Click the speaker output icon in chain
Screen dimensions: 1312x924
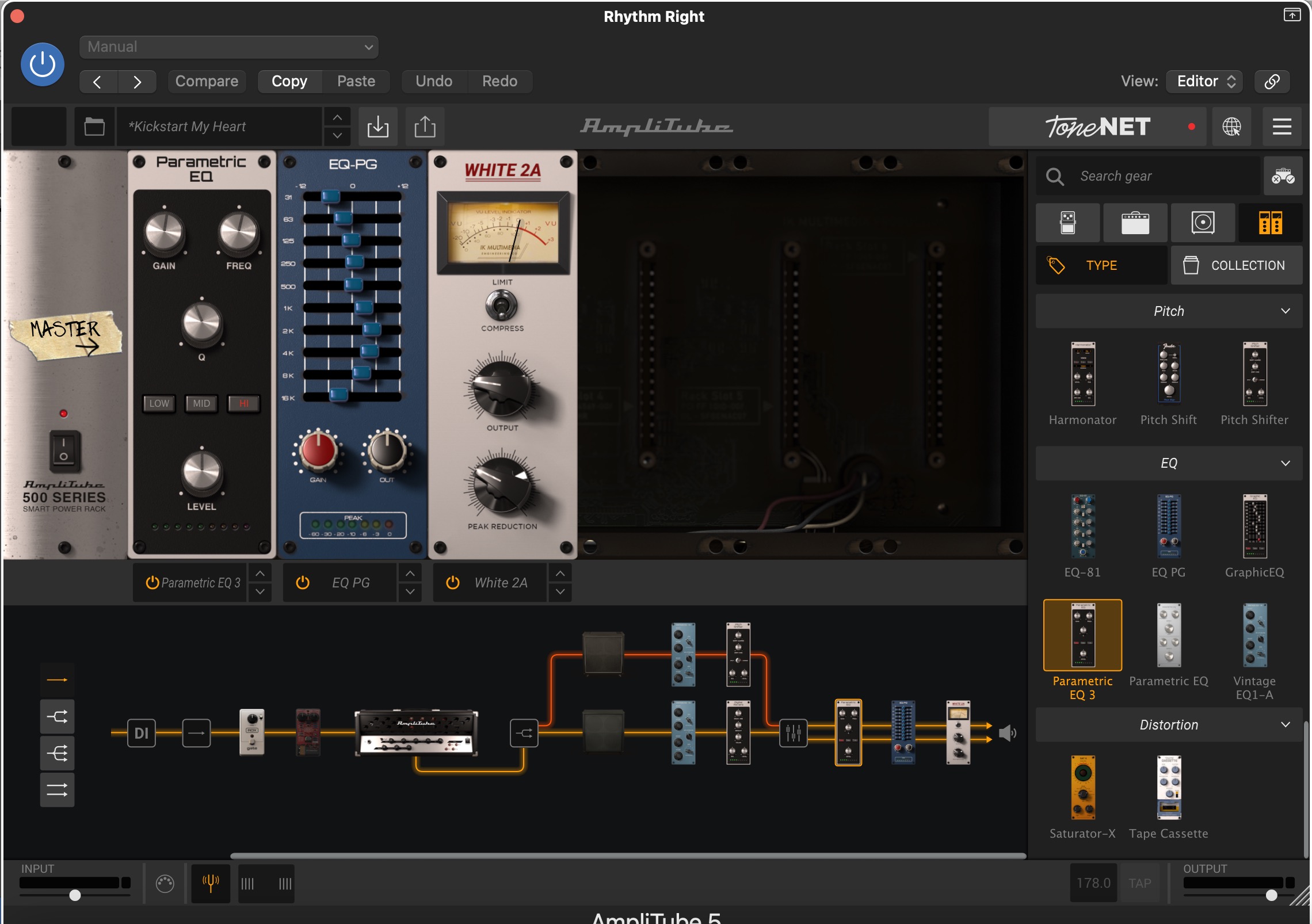pos(1007,733)
